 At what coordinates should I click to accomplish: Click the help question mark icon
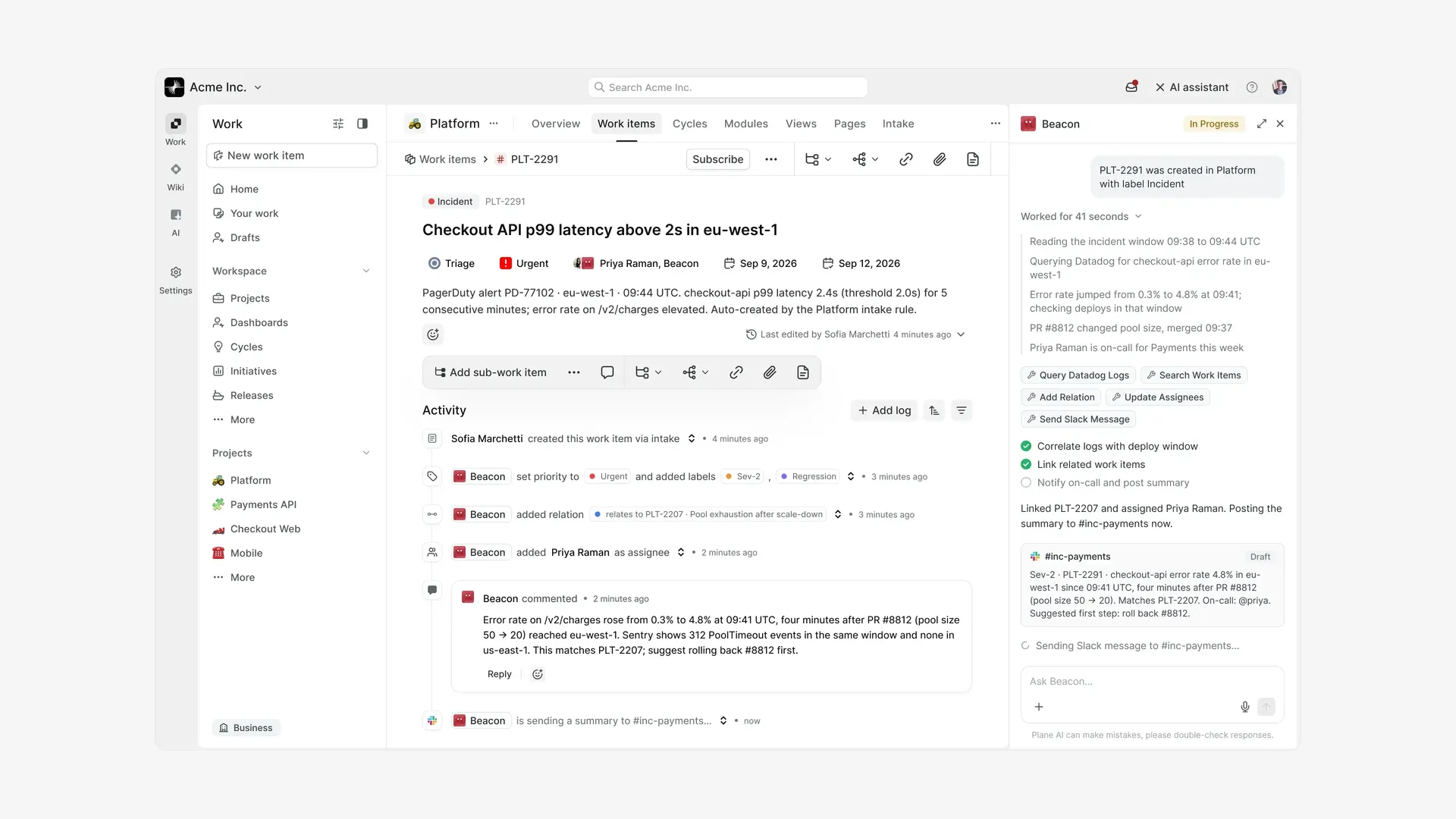pyautogui.click(x=1252, y=87)
